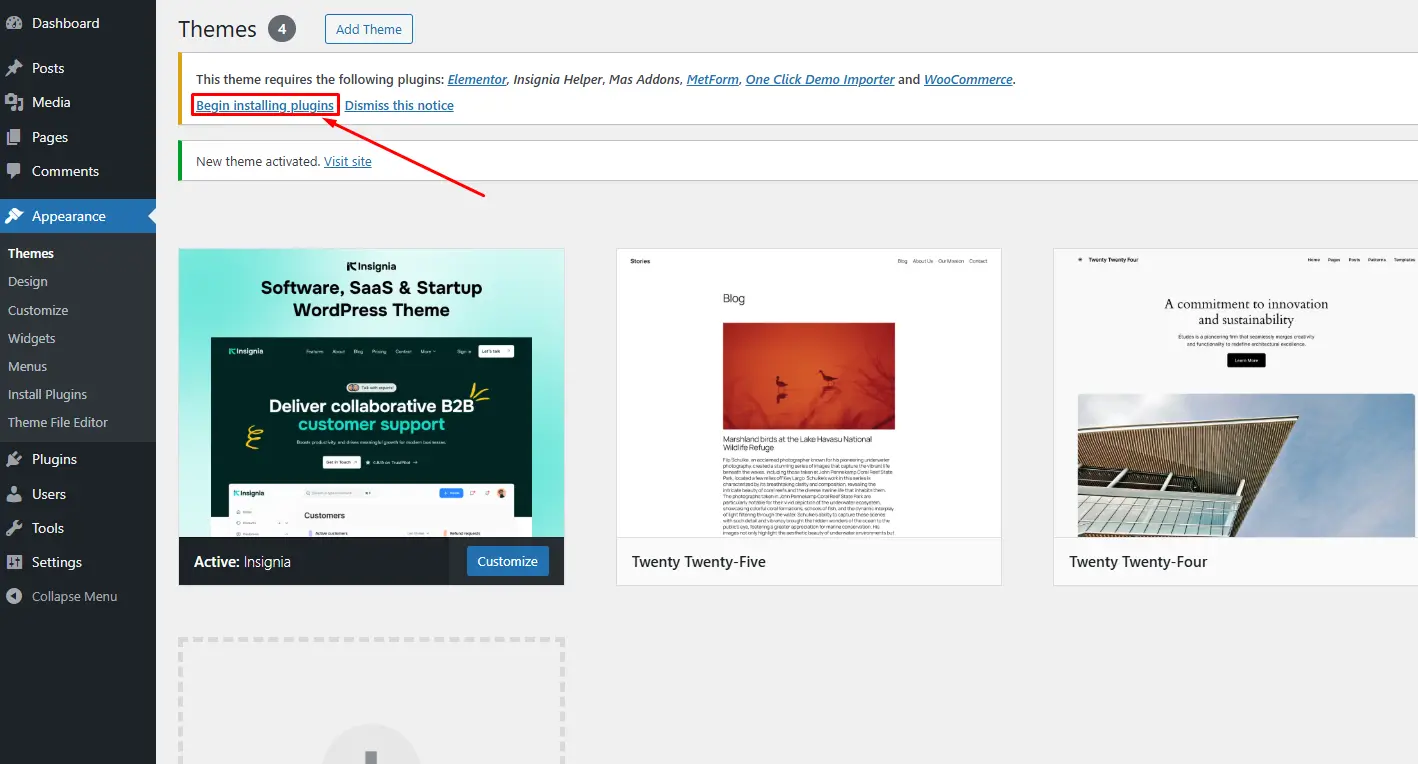Click the Twenty Twenty-Five theme name
This screenshot has width=1418, height=764.
coord(699,562)
